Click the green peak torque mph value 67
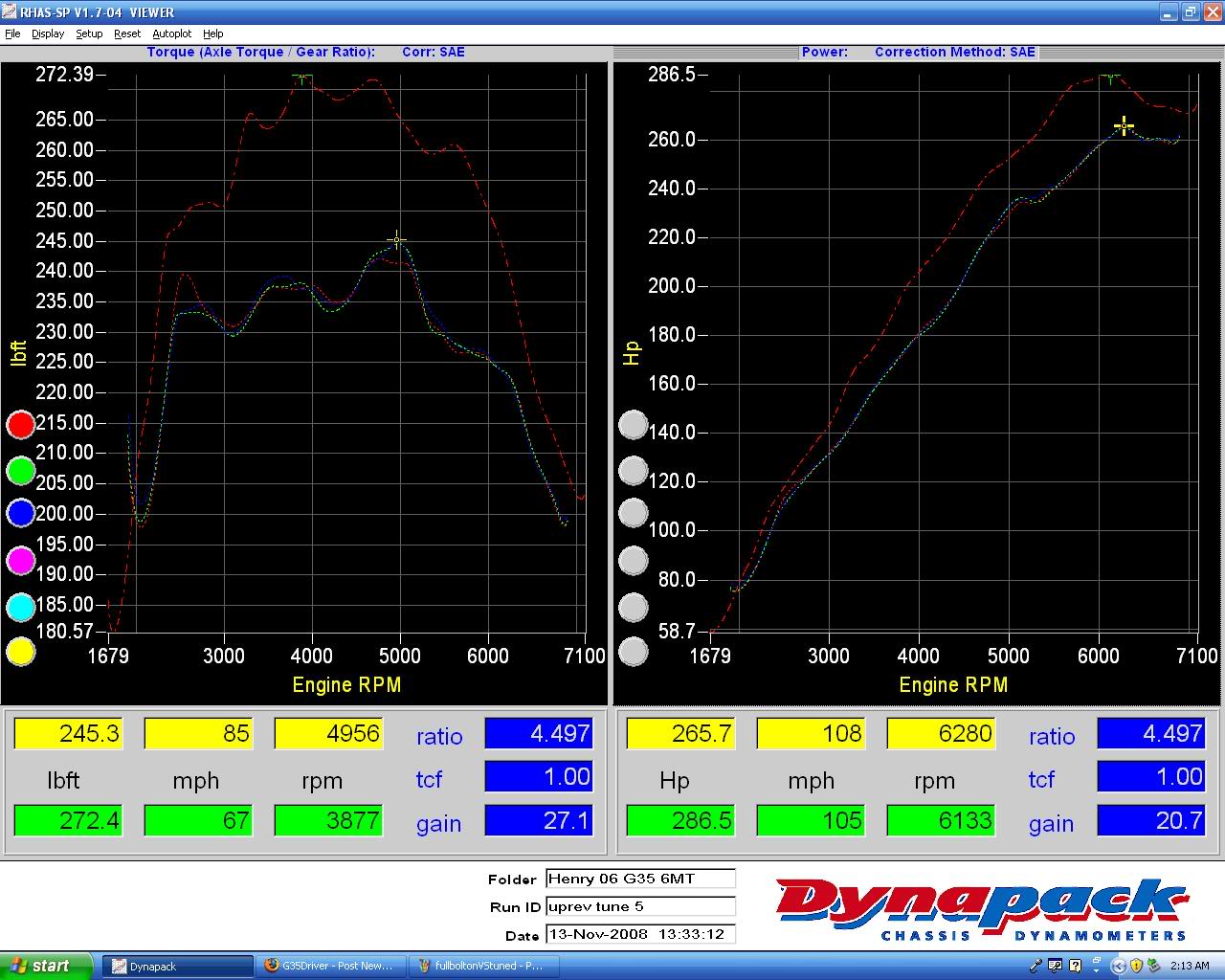 [x=198, y=820]
